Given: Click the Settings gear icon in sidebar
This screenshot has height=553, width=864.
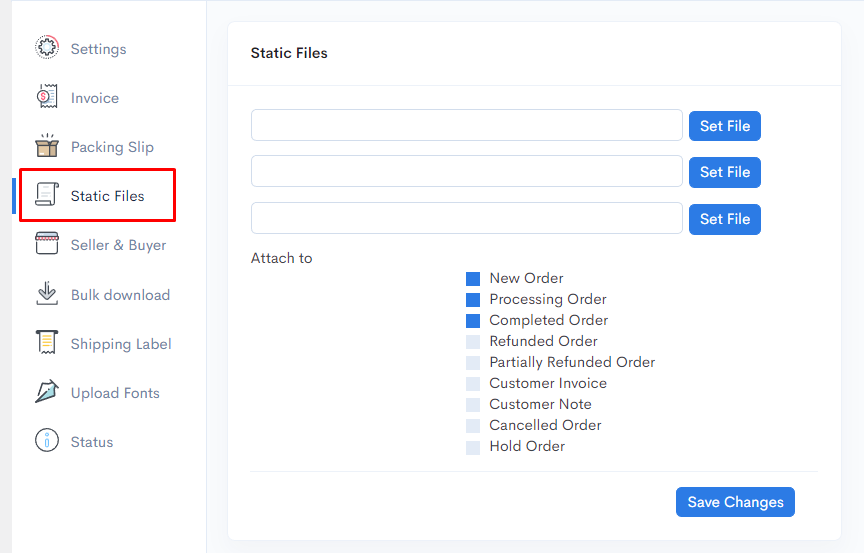Looking at the screenshot, I should click(47, 48).
